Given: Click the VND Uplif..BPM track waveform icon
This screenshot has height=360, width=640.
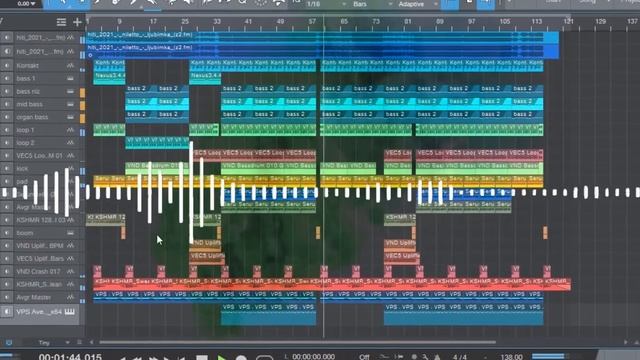Looking at the screenshot, I should (71, 246).
